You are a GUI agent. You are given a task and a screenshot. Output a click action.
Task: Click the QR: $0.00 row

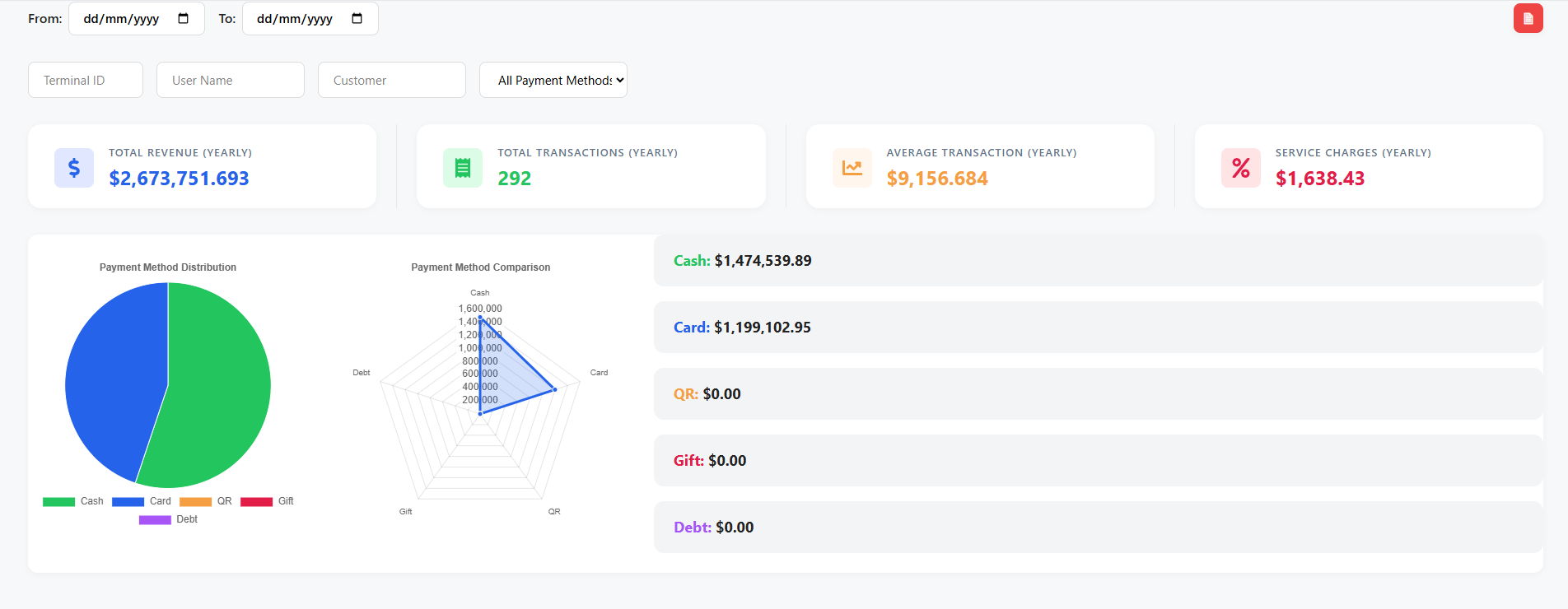pos(1098,393)
